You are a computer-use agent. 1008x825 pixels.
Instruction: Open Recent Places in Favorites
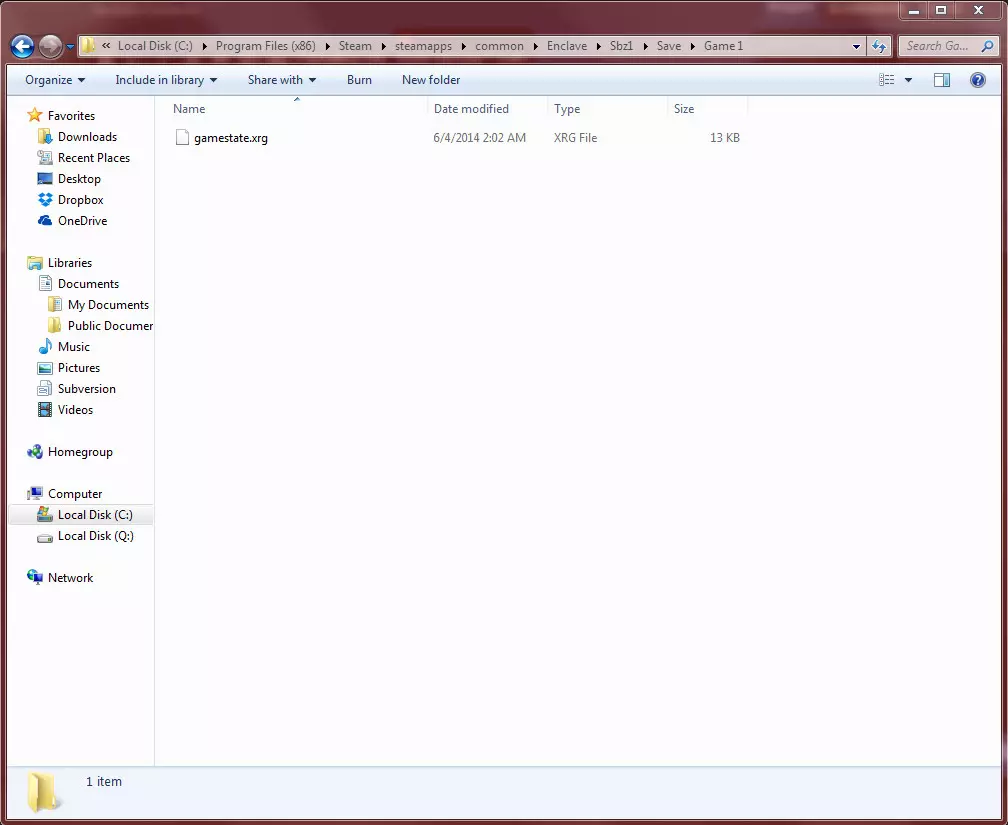[x=94, y=158]
